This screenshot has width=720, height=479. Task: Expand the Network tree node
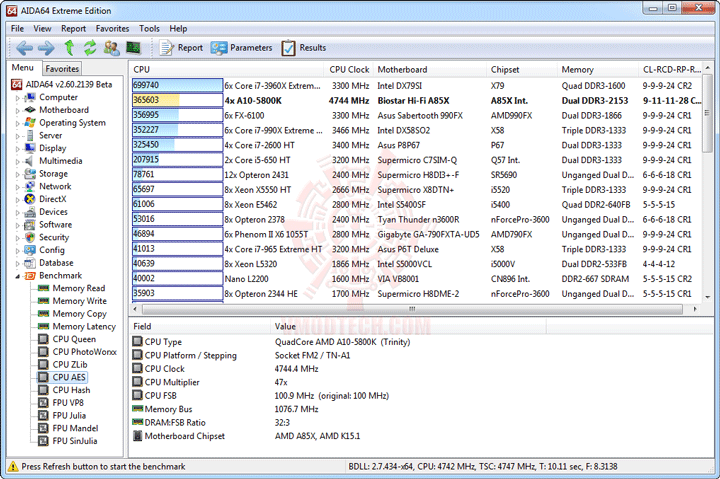18,187
